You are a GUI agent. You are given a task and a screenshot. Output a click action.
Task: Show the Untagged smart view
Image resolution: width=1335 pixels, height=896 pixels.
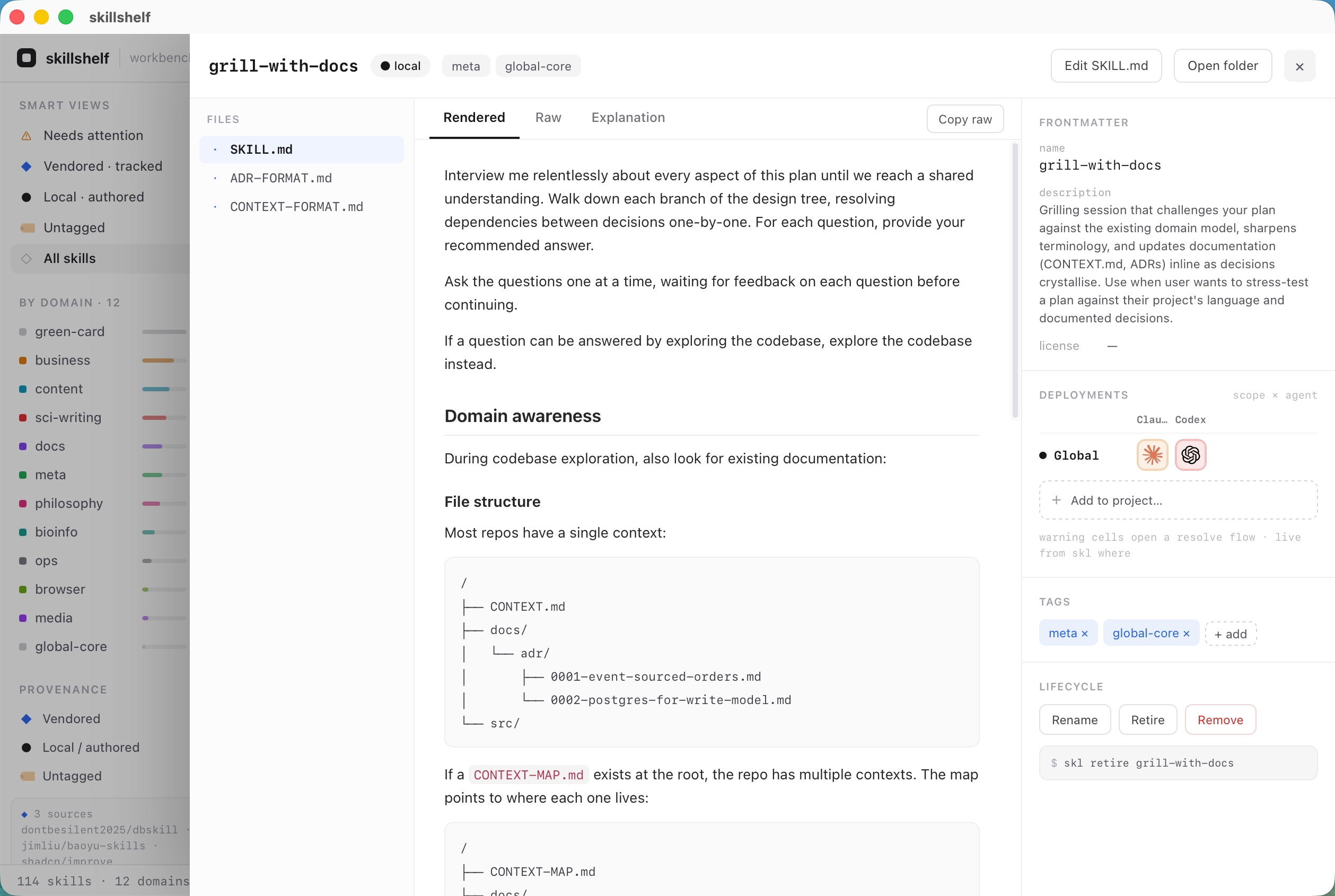pos(101,228)
